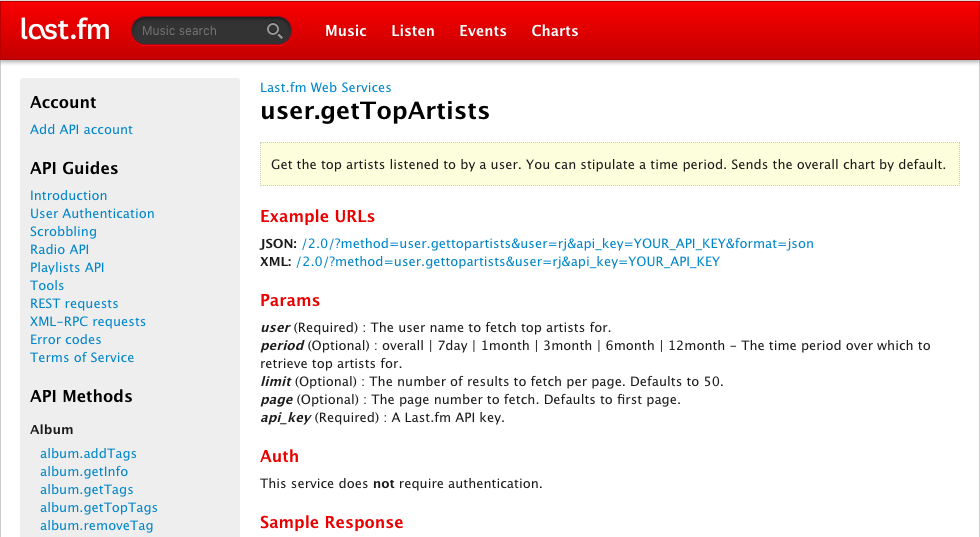980x537 pixels.
Task: Open Last.fm Web Services breadcrumb link
Action: pyautogui.click(x=326, y=88)
